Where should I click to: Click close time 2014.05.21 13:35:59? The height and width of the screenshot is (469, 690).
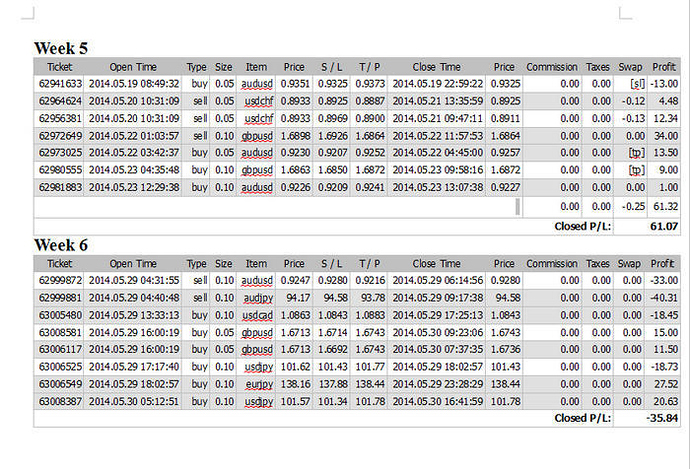point(437,101)
